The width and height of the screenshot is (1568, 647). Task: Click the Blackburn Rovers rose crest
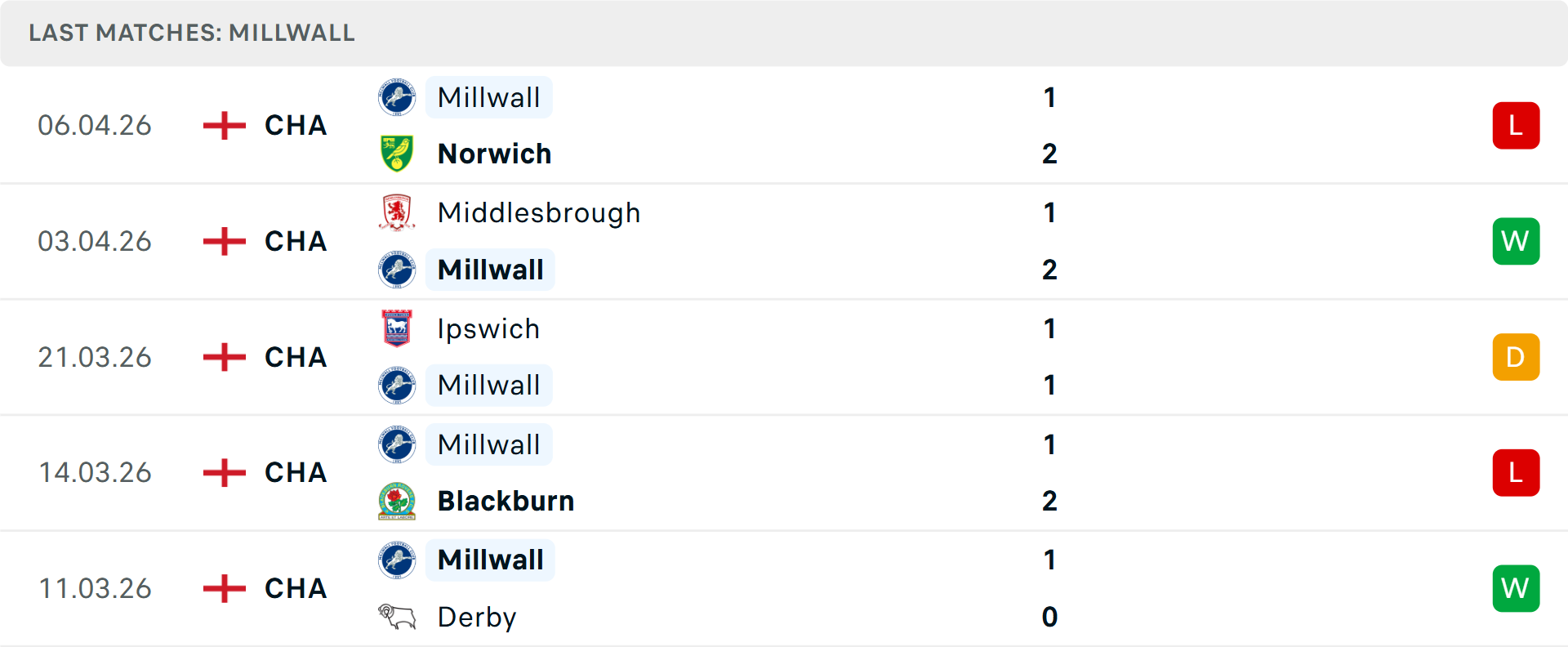tap(398, 501)
